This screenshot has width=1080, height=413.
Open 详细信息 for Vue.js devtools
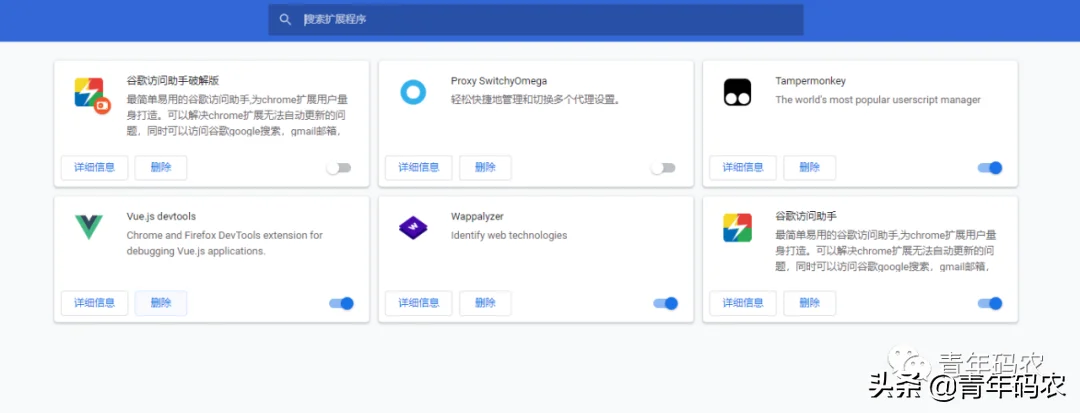click(x=94, y=304)
